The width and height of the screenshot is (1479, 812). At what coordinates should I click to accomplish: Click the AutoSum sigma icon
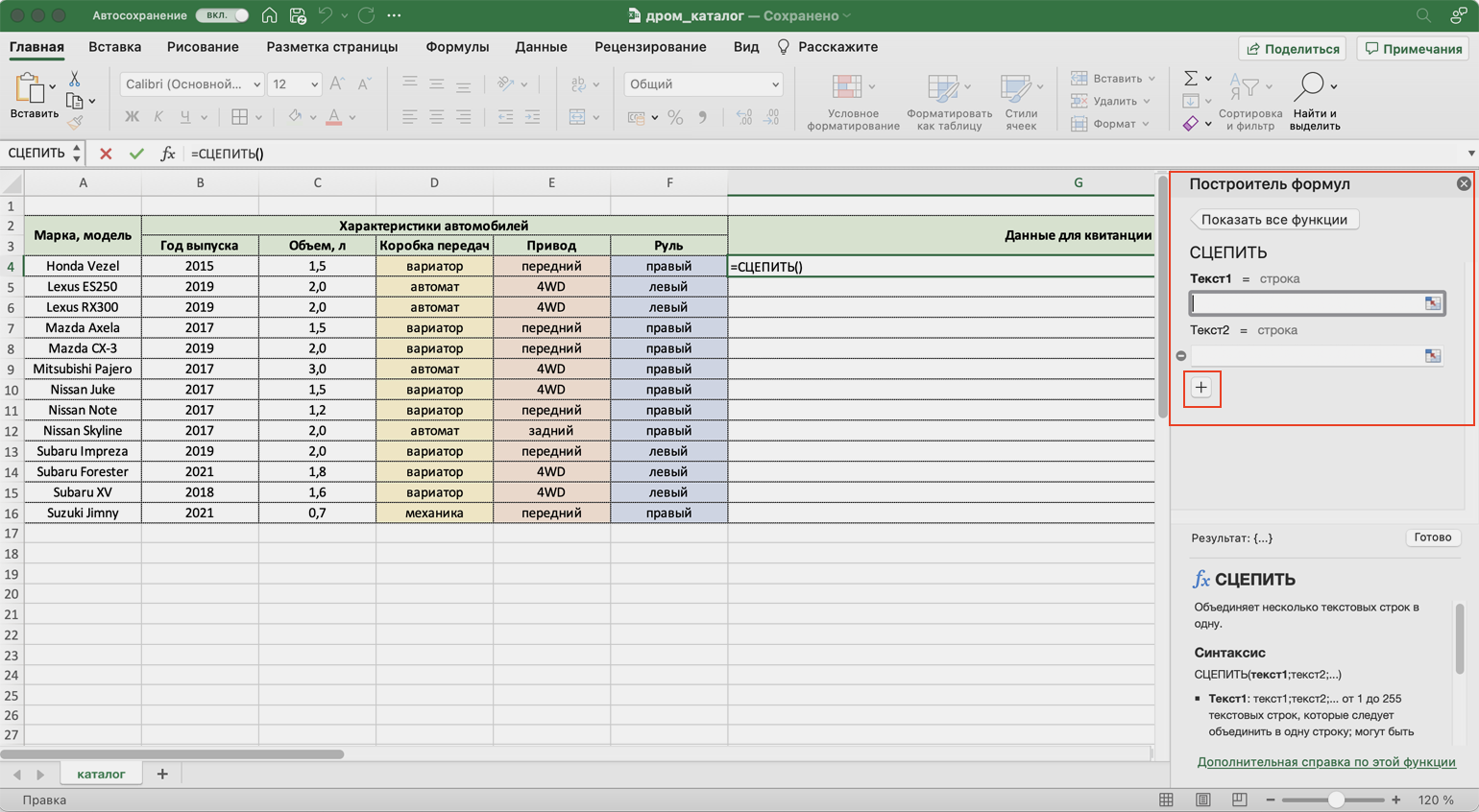[1191, 79]
